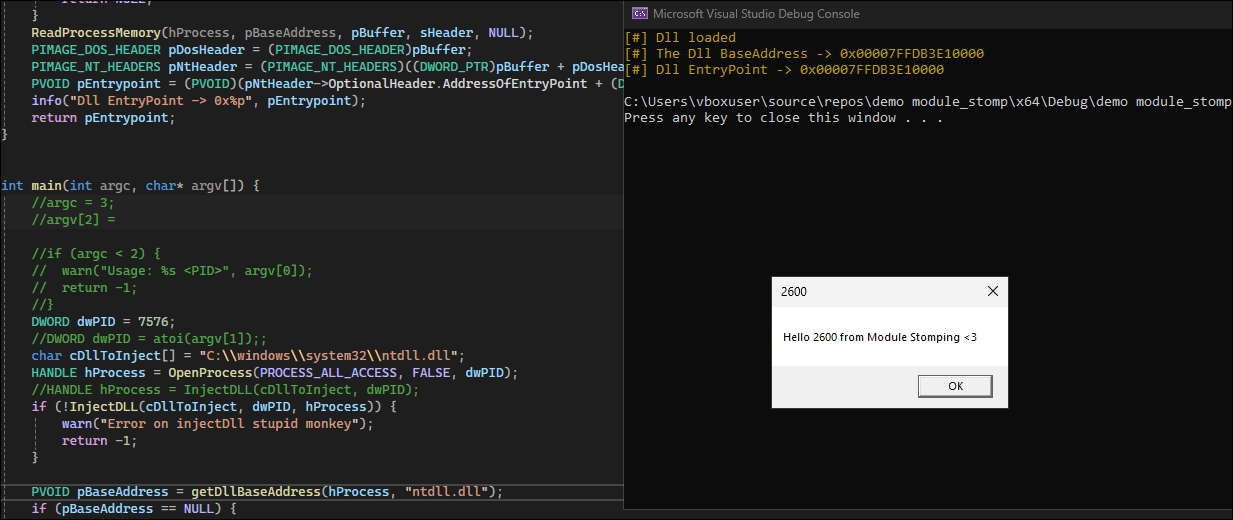
Task: Click the console executable path line
Action: point(927,102)
